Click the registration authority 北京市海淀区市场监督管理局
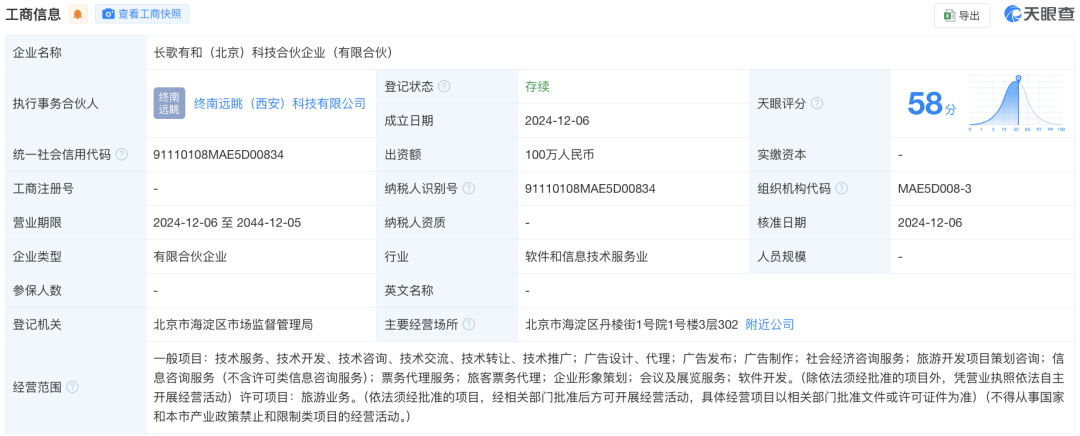 click(233, 324)
